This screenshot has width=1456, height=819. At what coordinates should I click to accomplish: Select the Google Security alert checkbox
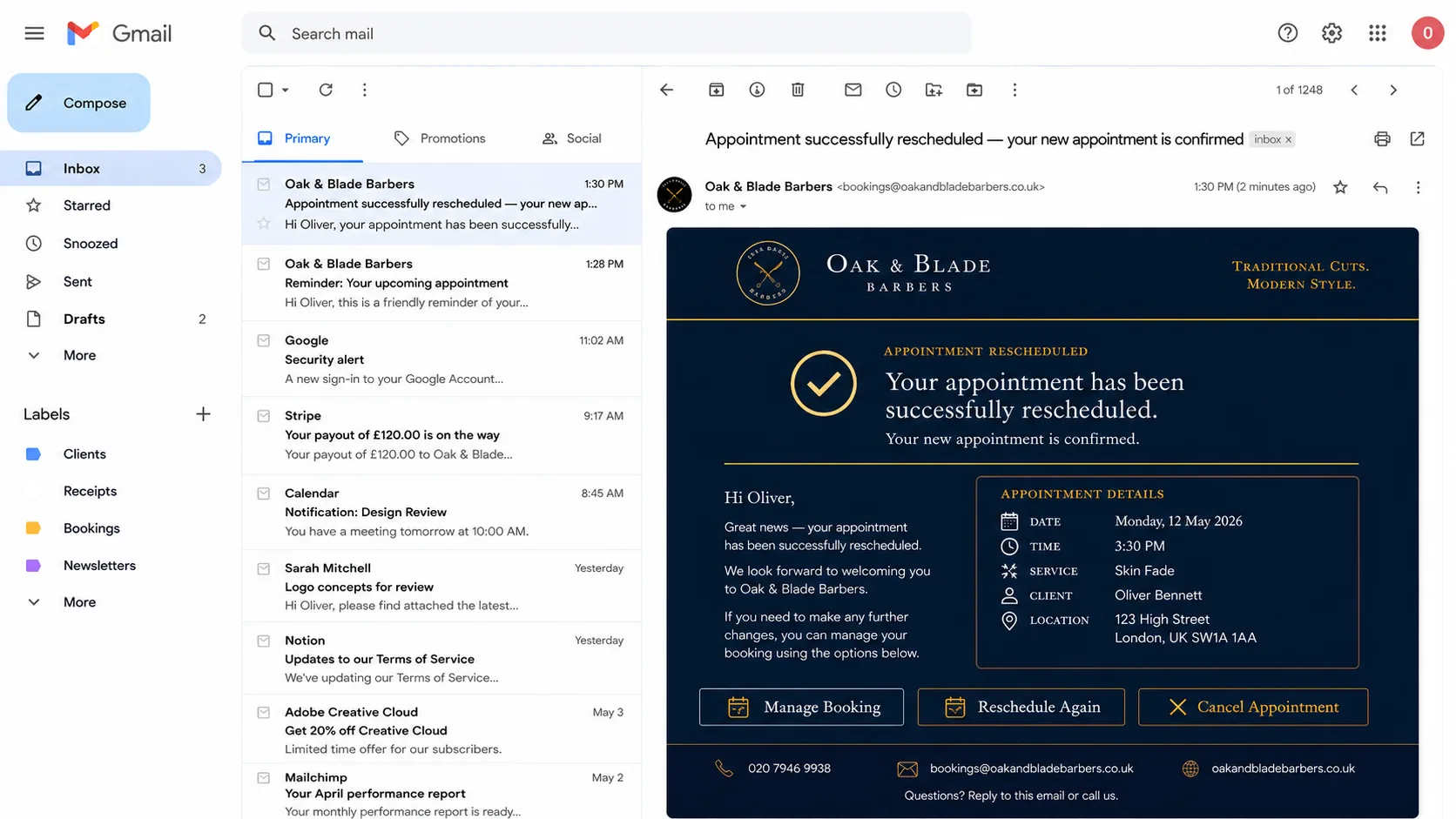tap(264, 340)
